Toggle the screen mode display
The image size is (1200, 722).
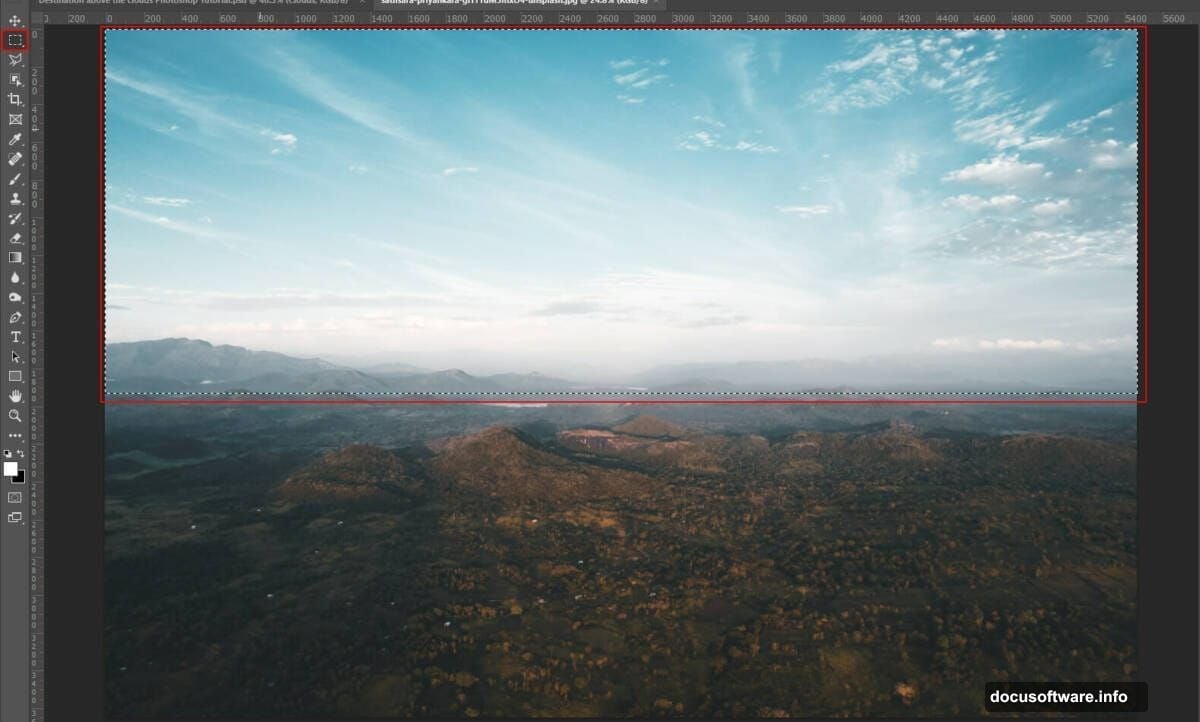pyautogui.click(x=15, y=518)
